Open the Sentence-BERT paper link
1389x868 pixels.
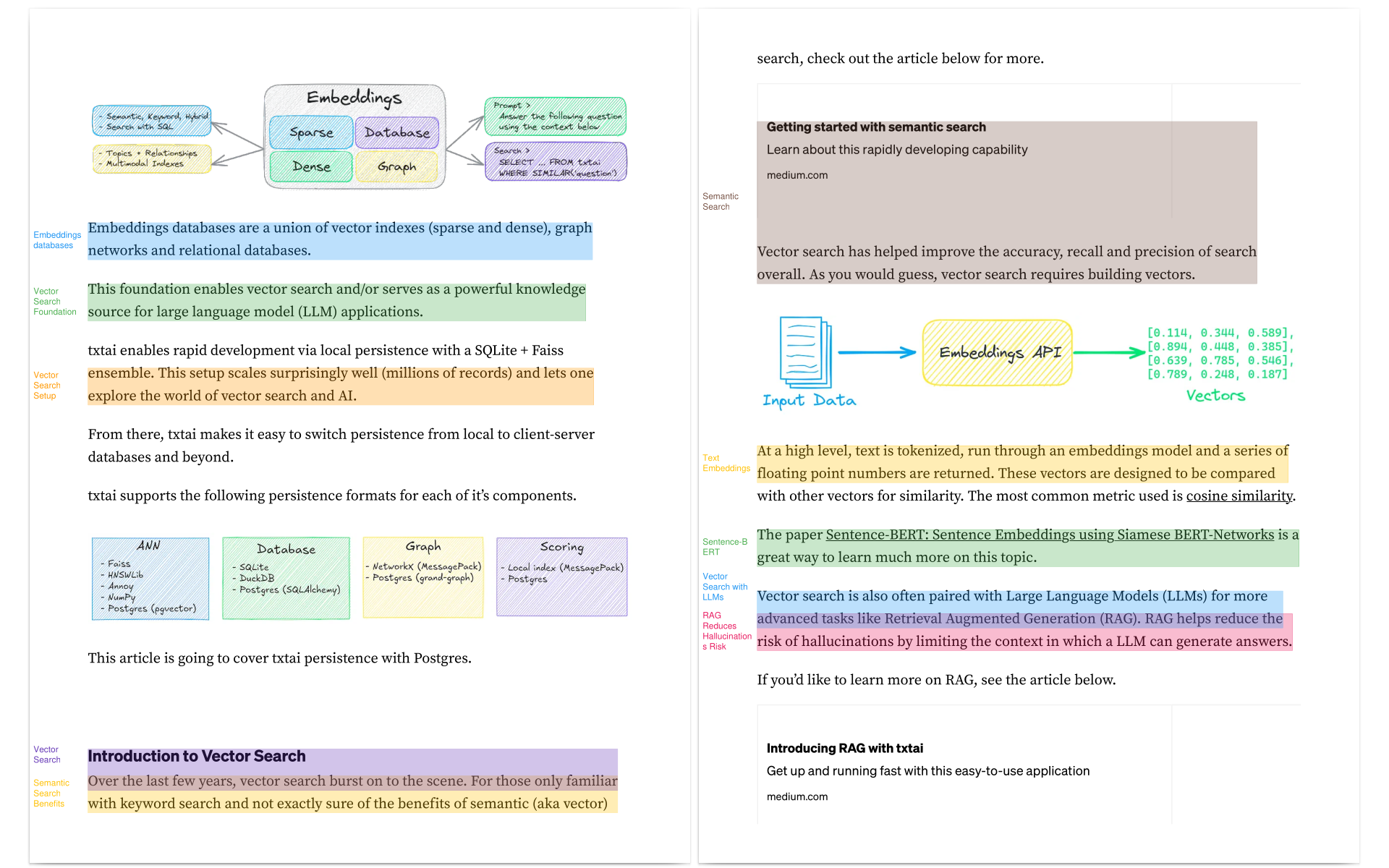(1049, 535)
